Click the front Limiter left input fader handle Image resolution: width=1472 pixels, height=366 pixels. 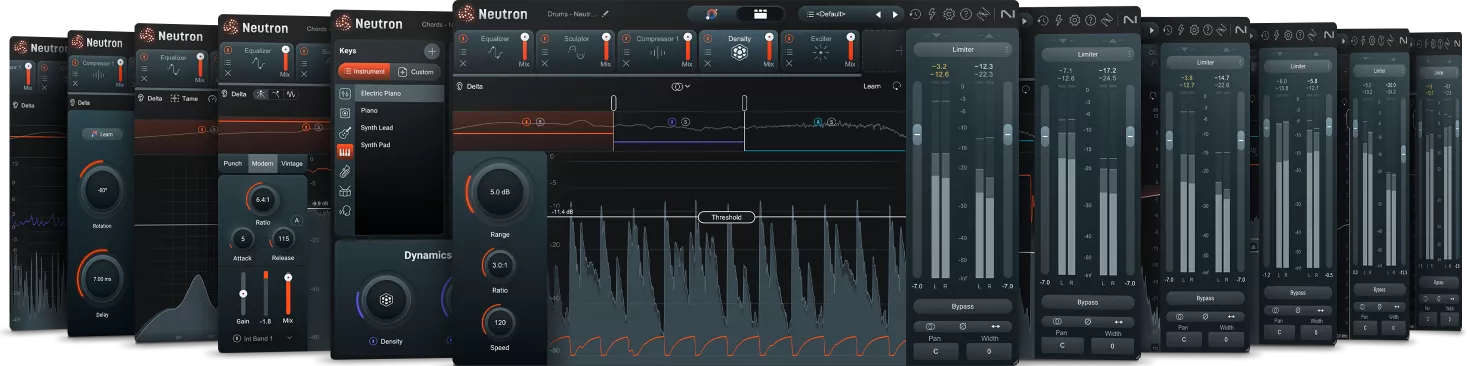(x=917, y=133)
